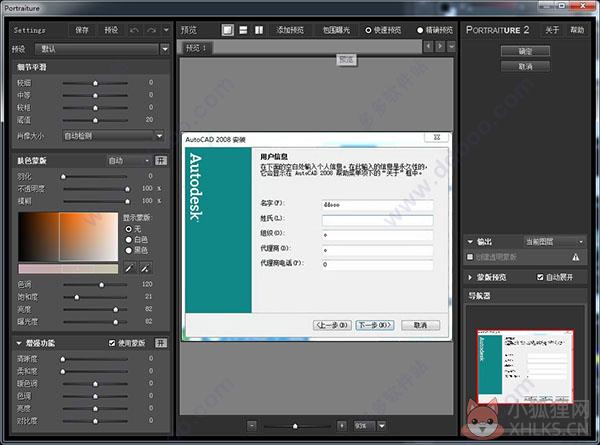
Task: Enable the fast preview radio option
Action: tap(368, 30)
